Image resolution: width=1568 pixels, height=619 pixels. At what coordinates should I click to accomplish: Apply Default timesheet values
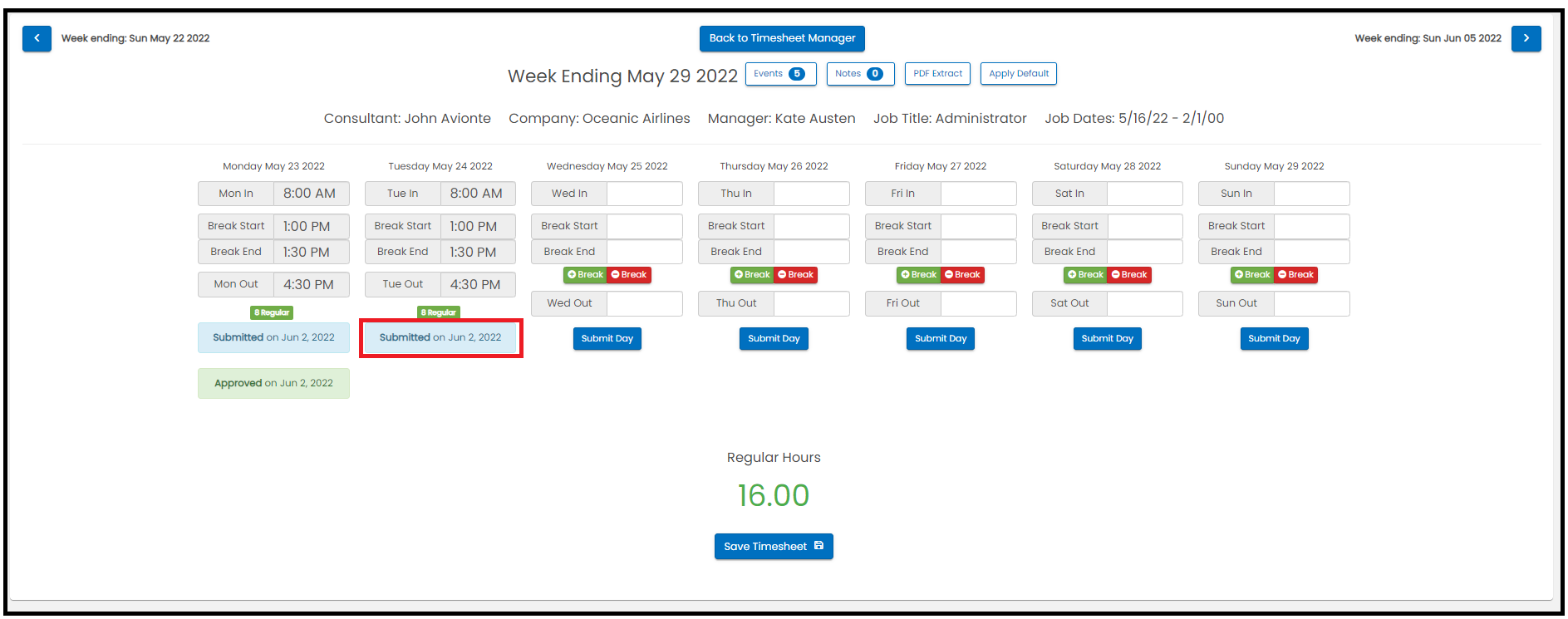(1018, 74)
